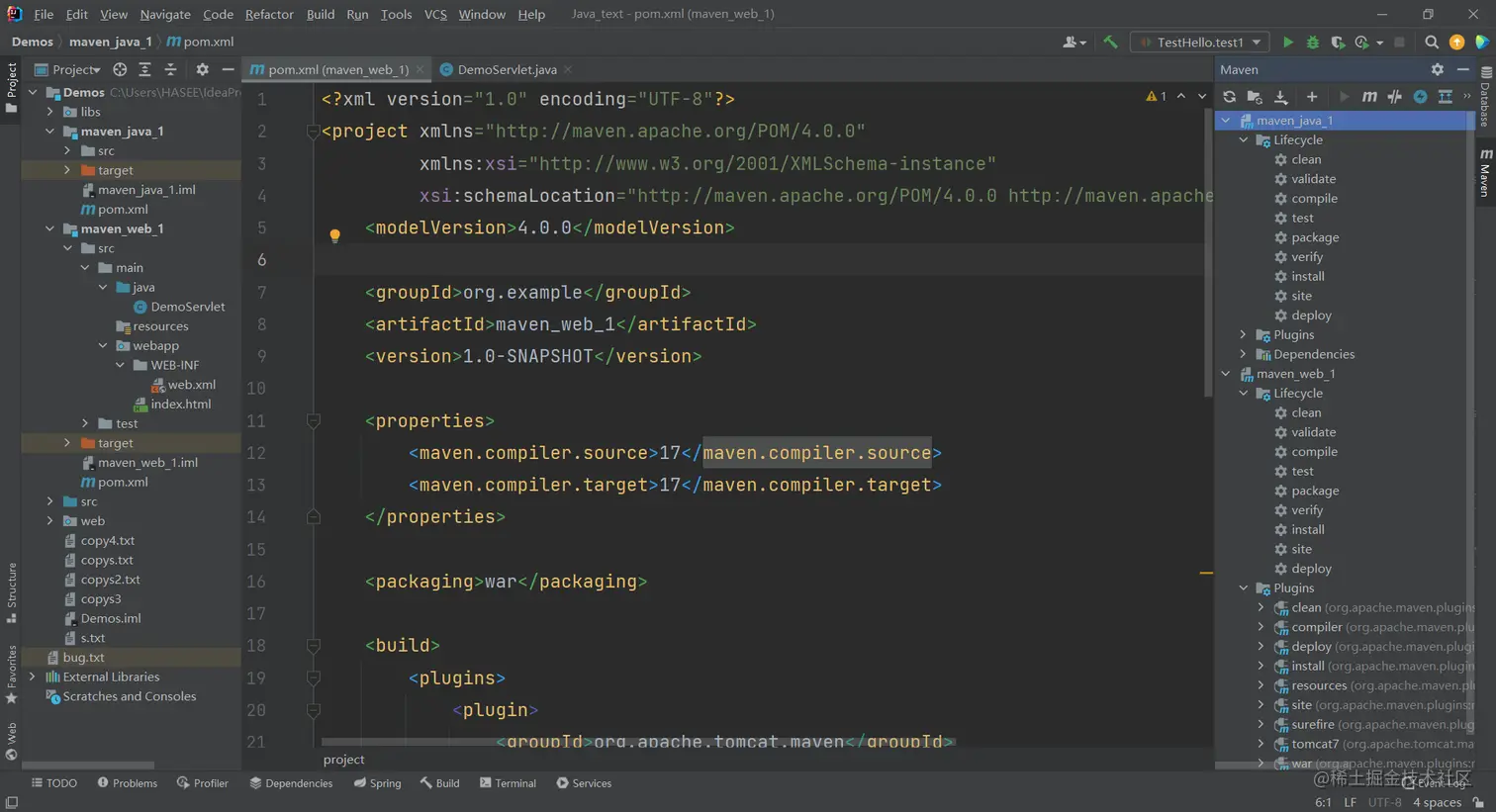Fold the properties block at line 11

click(314, 420)
